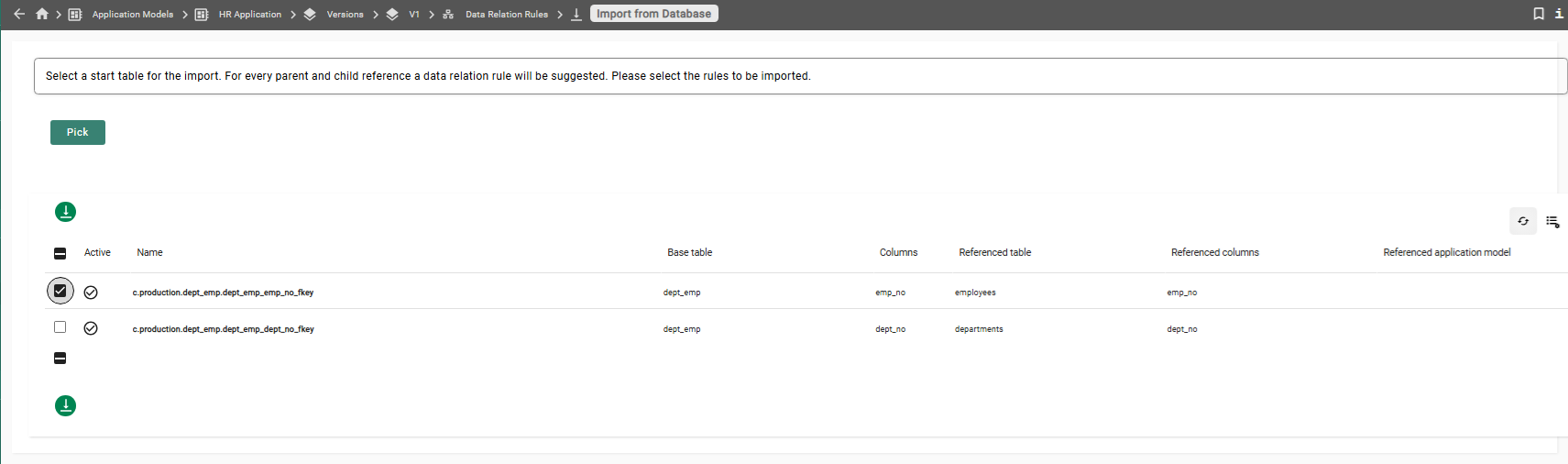Refresh the table with refresh icon
Viewport: 1568px width, 464px height.
click(1523, 221)
